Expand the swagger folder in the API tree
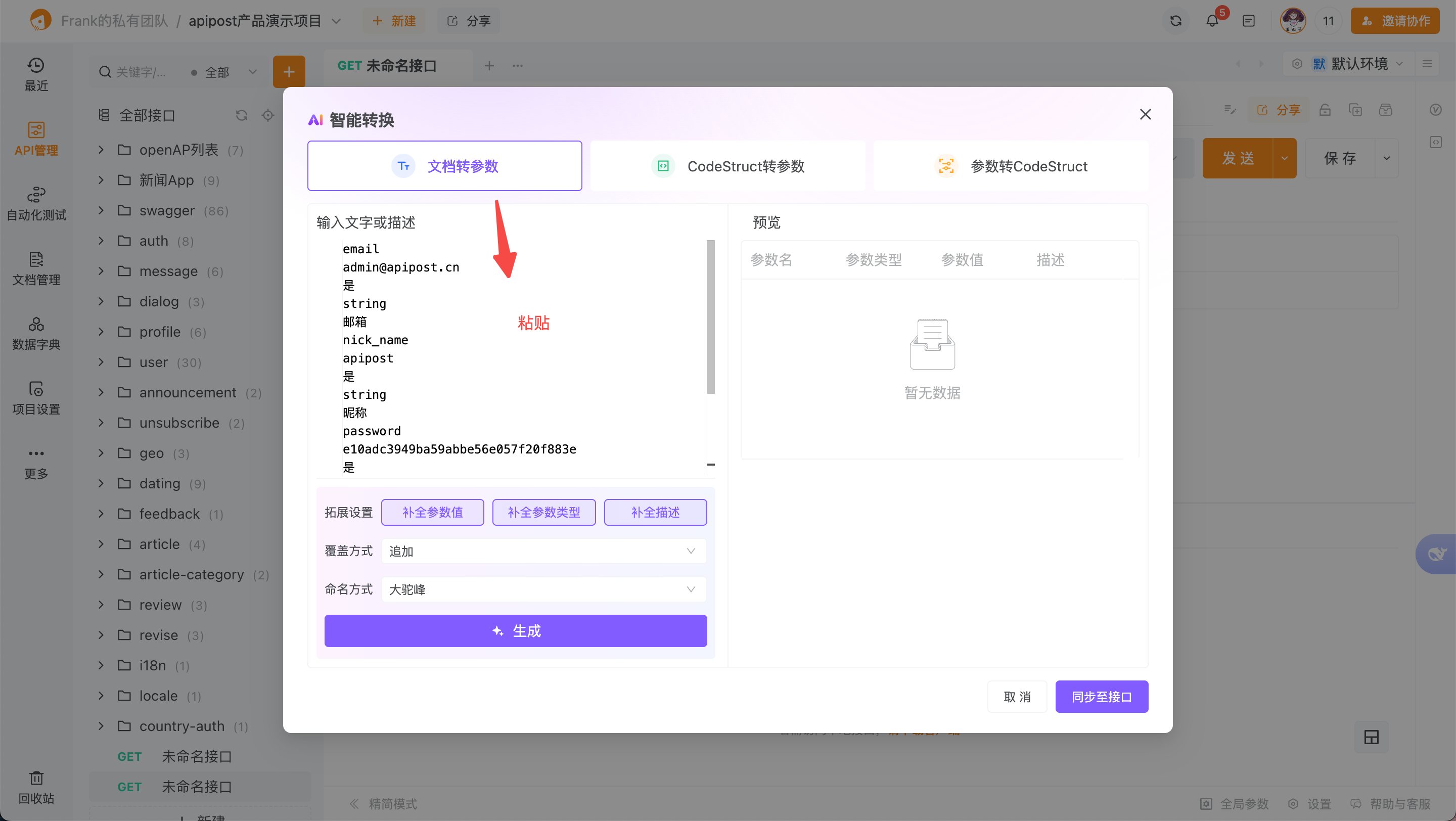1456x821 pixels. 101,210
